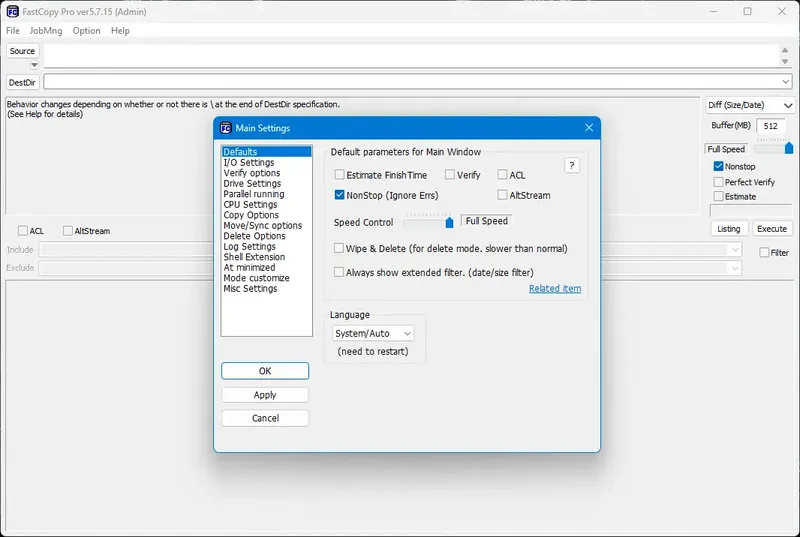Image resolution: width=800 pixels, height=537 pixels.
Task: Open the Related item link
Action: (x=555, y=289)
